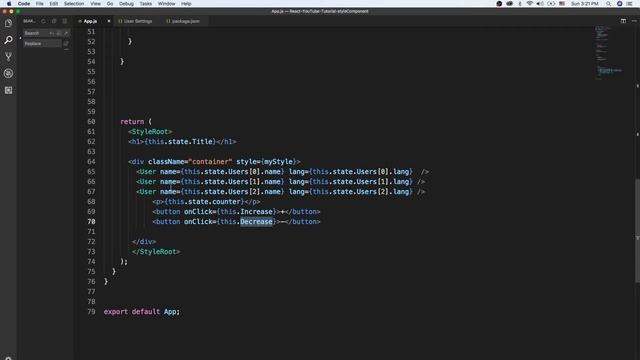Click into the Replace input field
Image resolution: width=640 pixels, height=360 pixels.
click(x=42, y=44)
